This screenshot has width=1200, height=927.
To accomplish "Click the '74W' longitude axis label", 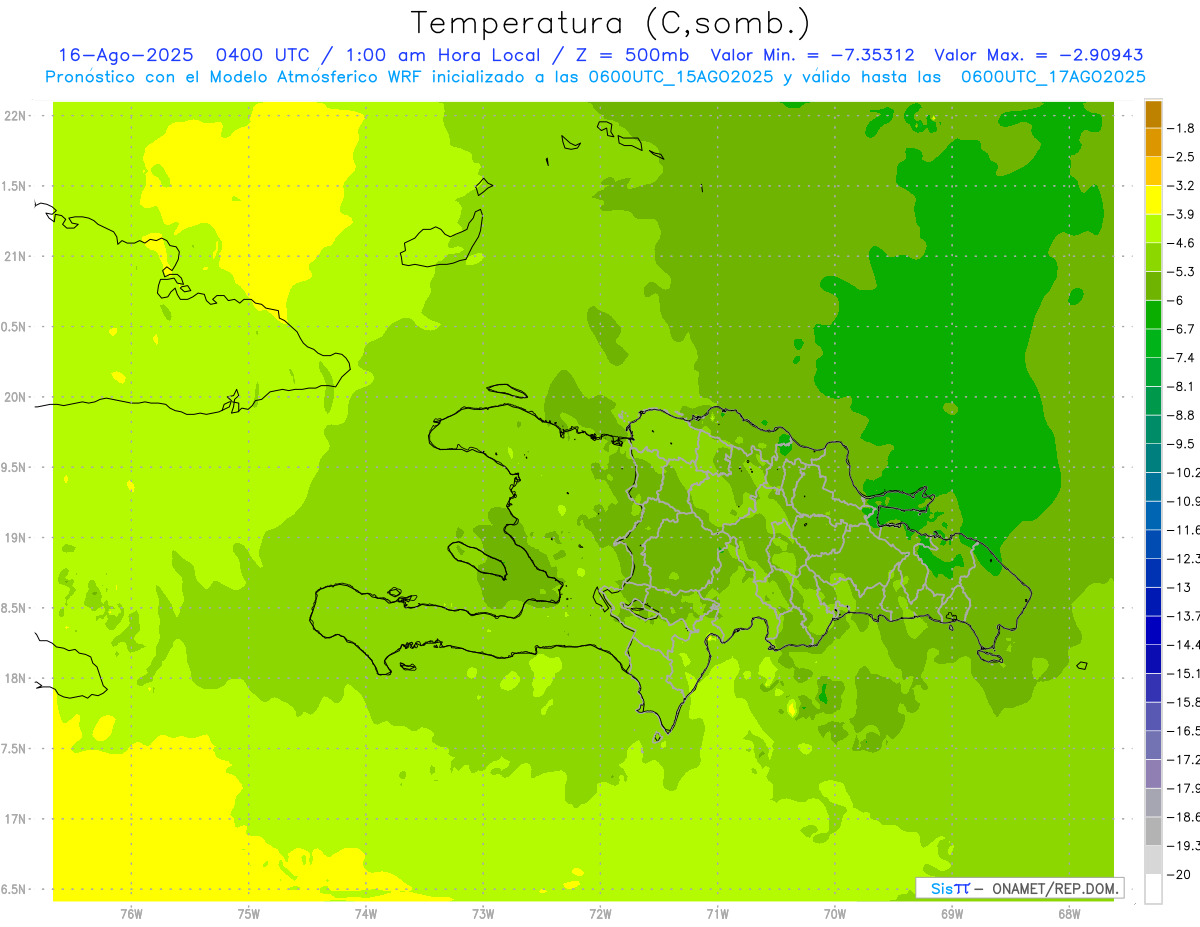I will point(366,913).
